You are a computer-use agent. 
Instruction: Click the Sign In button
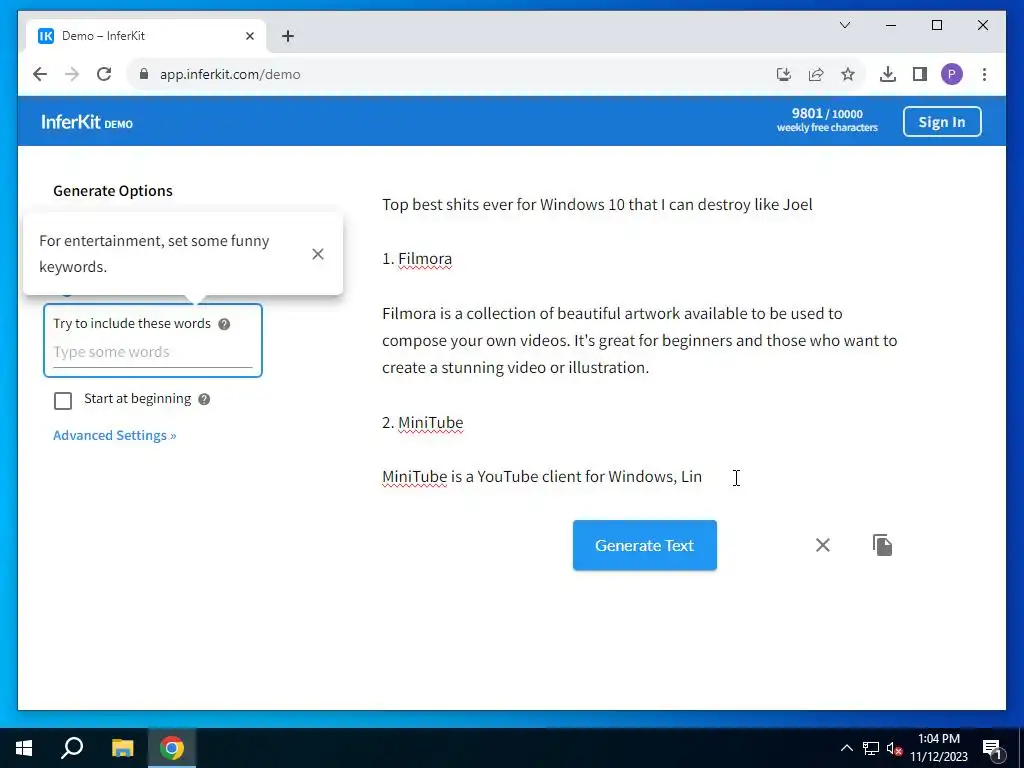point(942,121)
